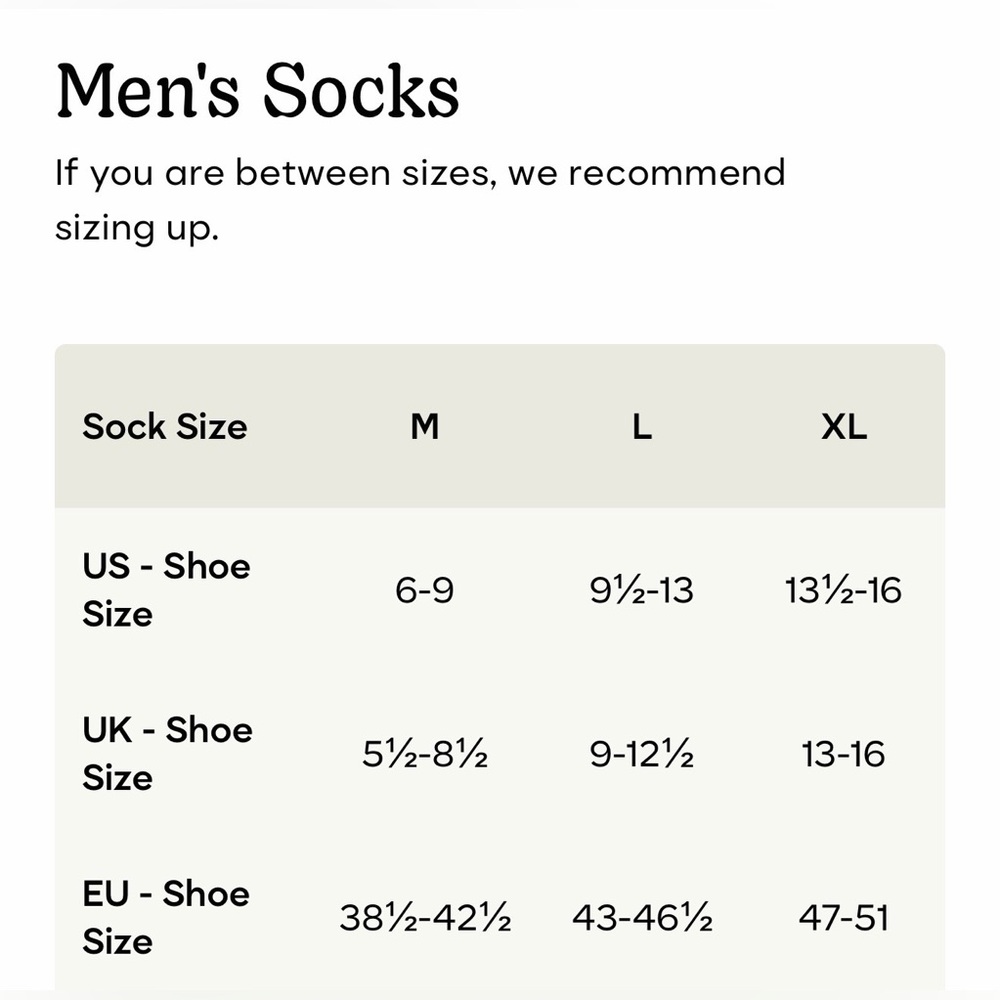Click the UK size 9-12½ cell
1000x1000 pixels.
tap(641, 755)
